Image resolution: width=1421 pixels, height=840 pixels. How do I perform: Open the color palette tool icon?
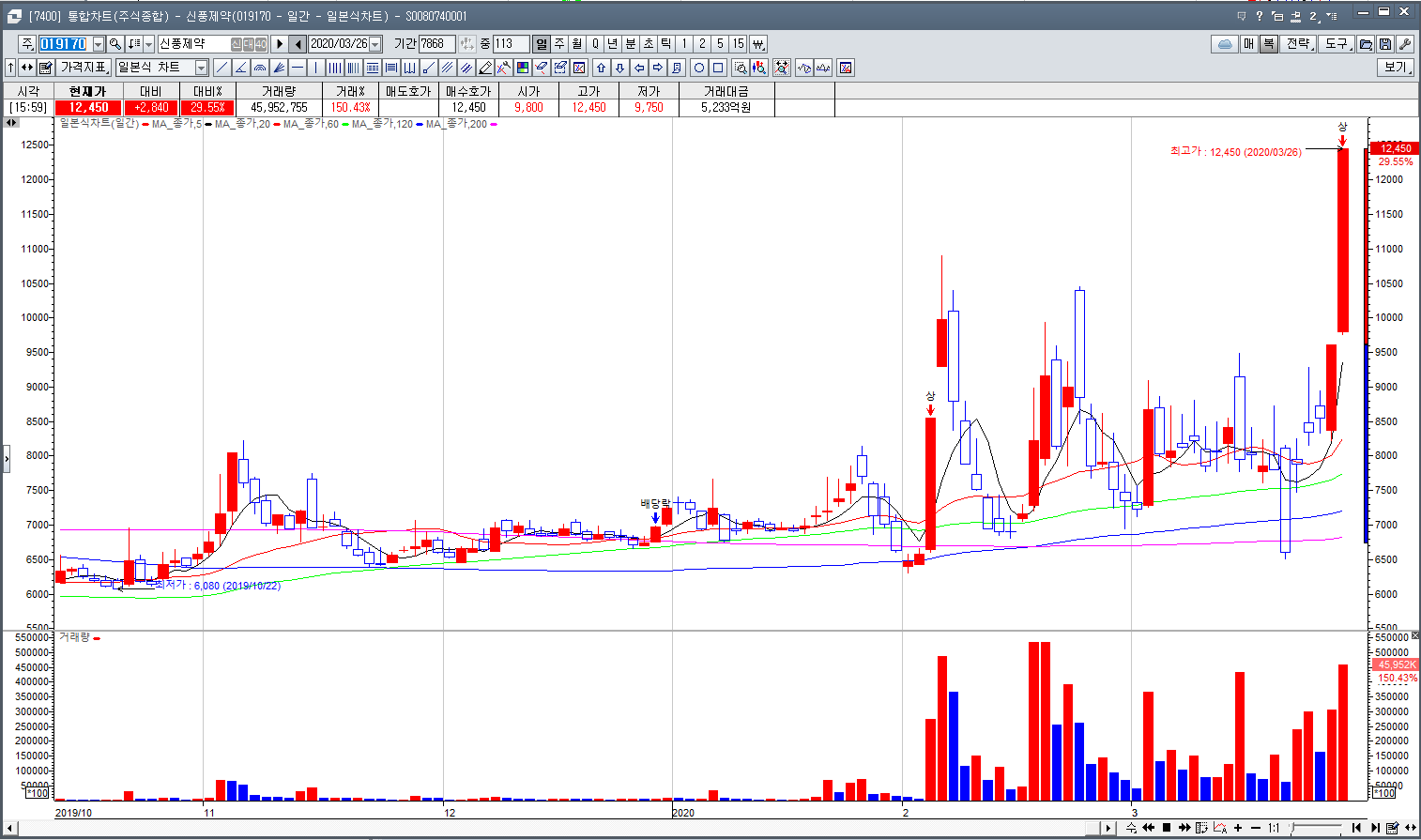(x=521, y=68)
